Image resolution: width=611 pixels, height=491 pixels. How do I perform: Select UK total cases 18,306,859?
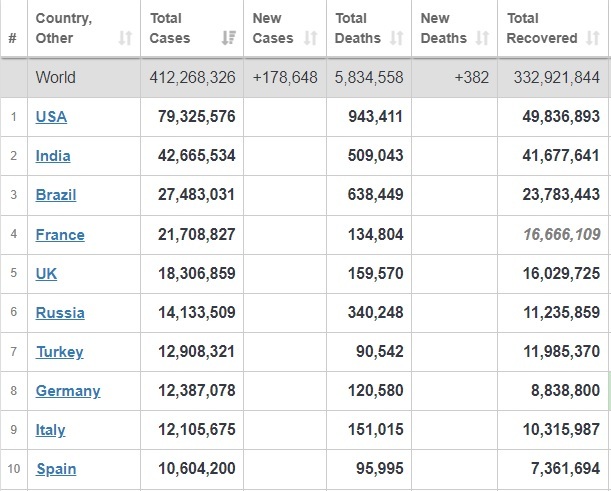197,274
